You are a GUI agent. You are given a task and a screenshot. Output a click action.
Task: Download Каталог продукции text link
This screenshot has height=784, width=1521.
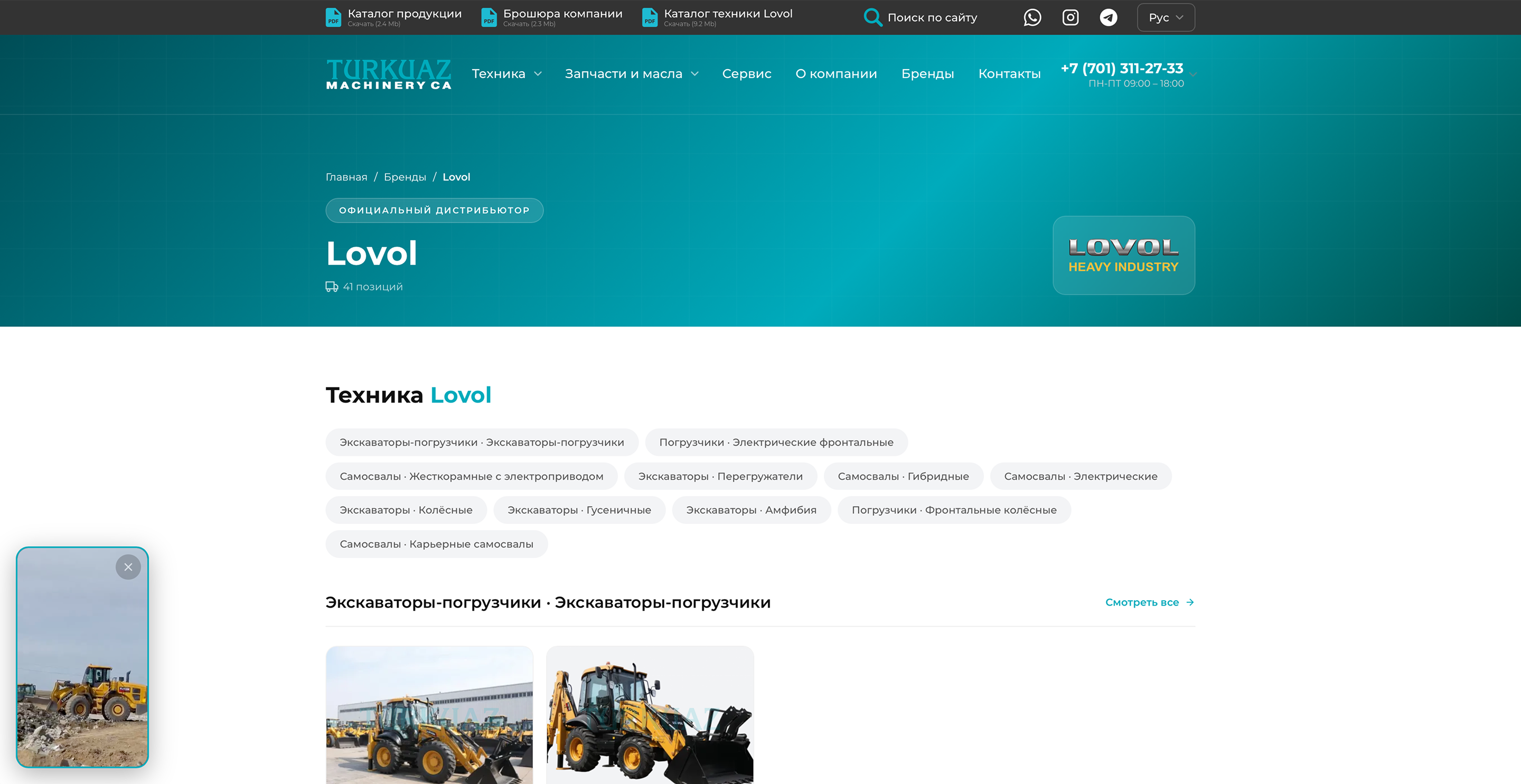coord(405,14)
